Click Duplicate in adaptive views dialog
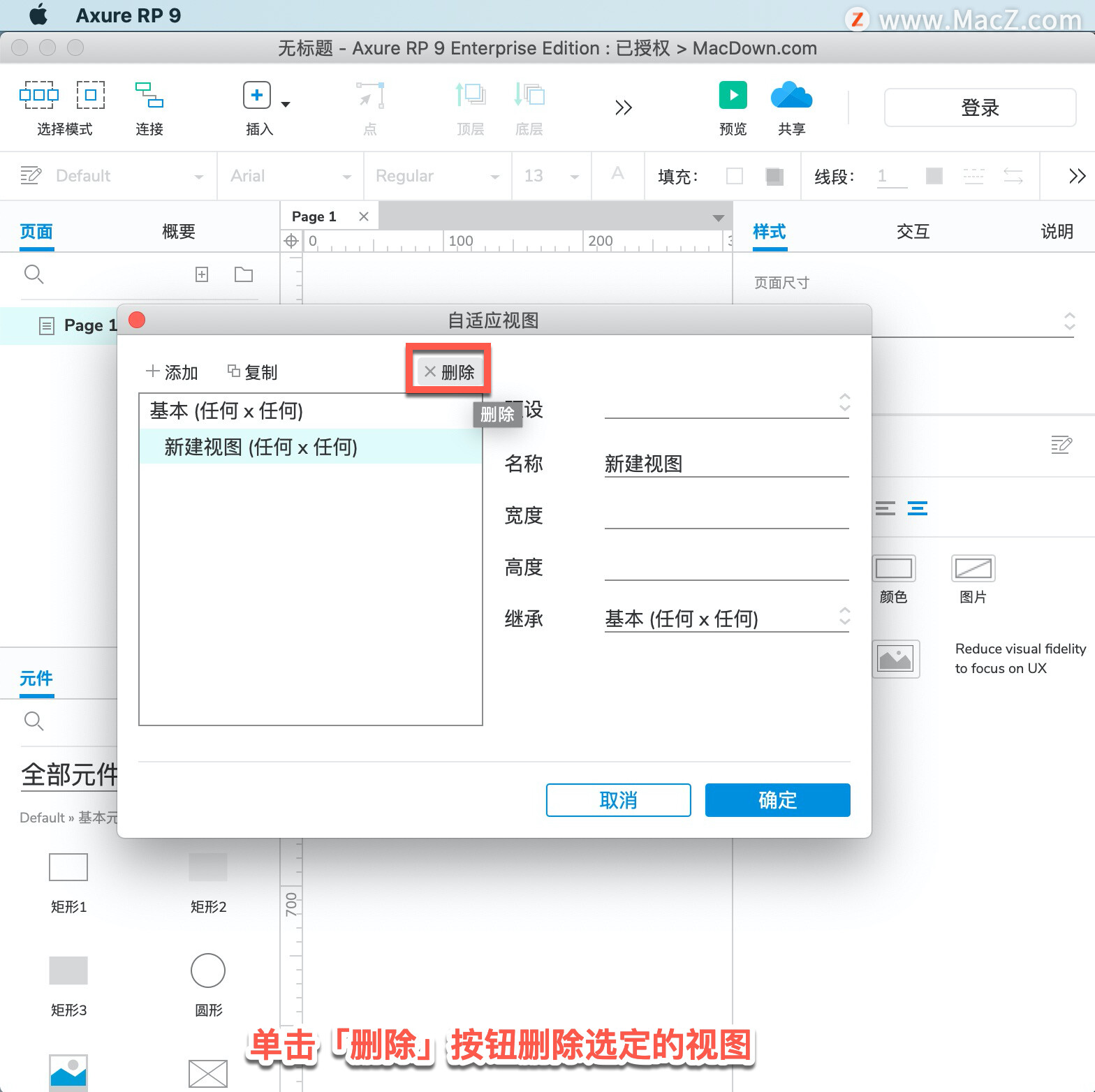Viewport: 1095px width, 1092px height. point(253,372)
